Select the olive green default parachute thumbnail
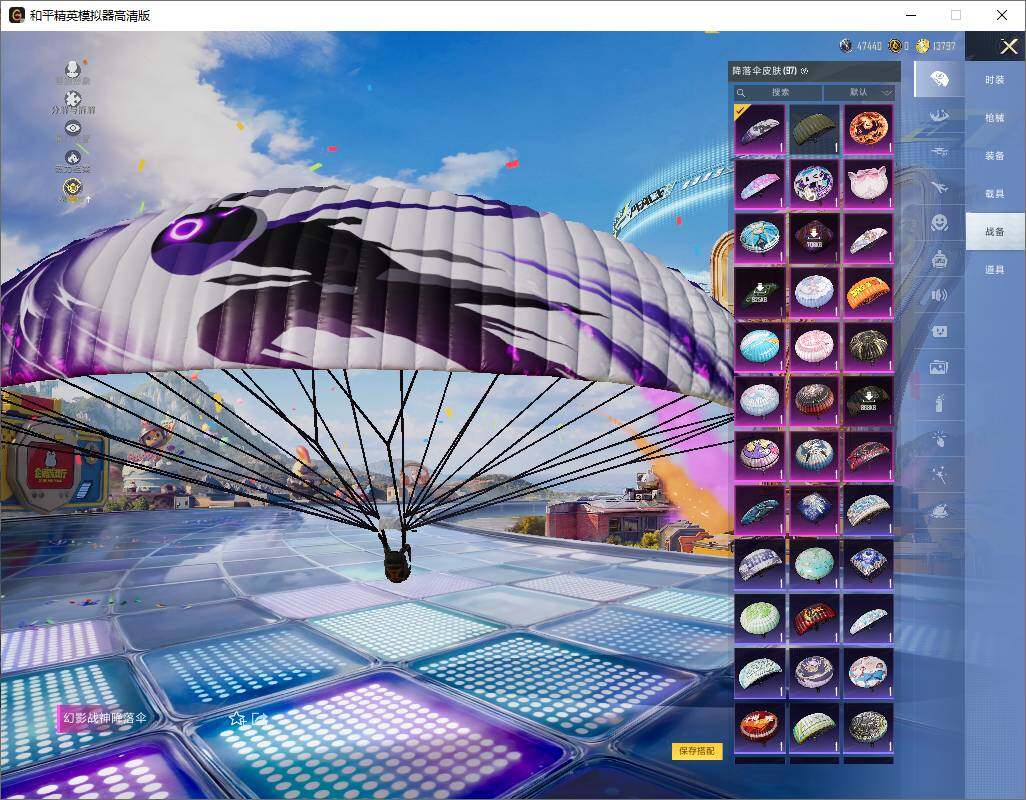Viewport: 1026px width, 800px height. click(814, 130)
